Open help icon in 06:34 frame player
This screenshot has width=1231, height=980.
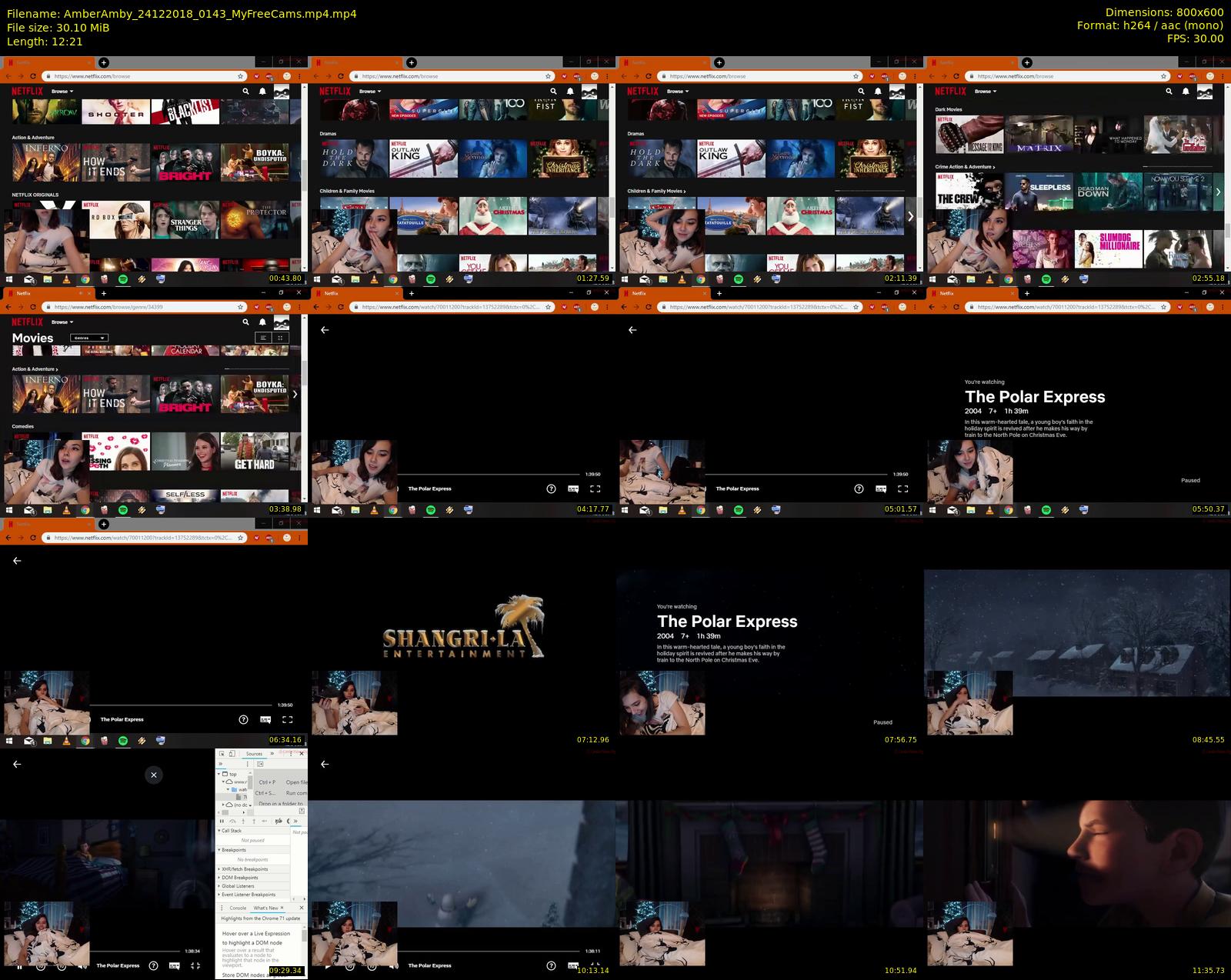(x=243, y=719)
